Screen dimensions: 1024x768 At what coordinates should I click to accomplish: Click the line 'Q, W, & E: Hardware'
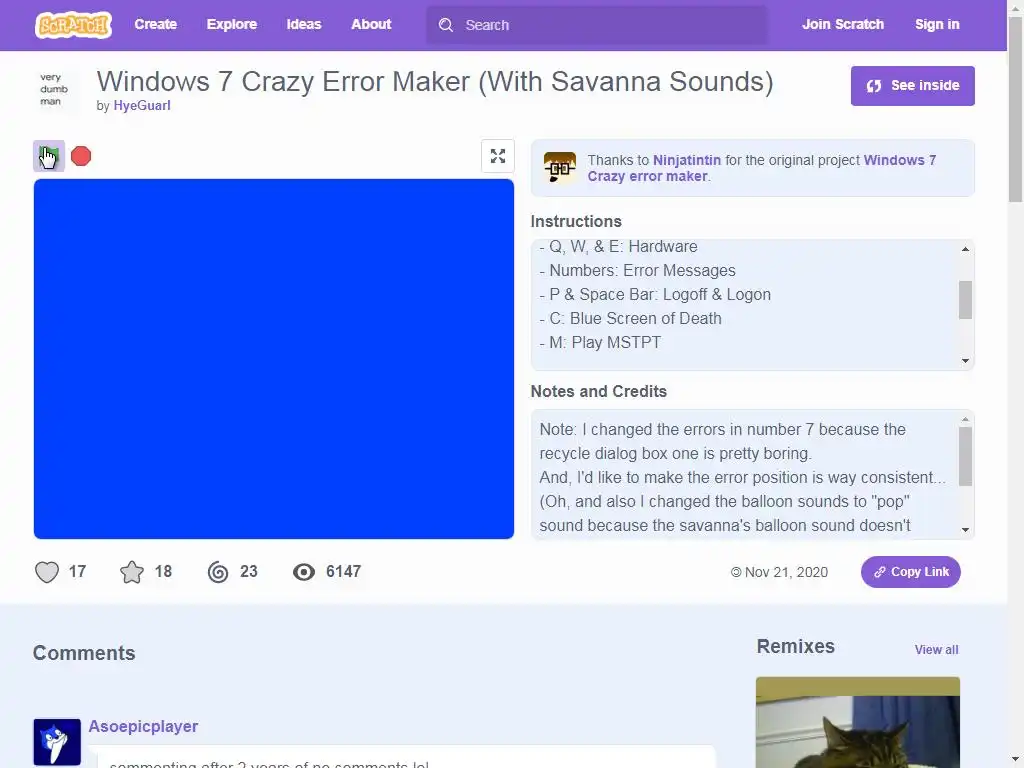618,247
